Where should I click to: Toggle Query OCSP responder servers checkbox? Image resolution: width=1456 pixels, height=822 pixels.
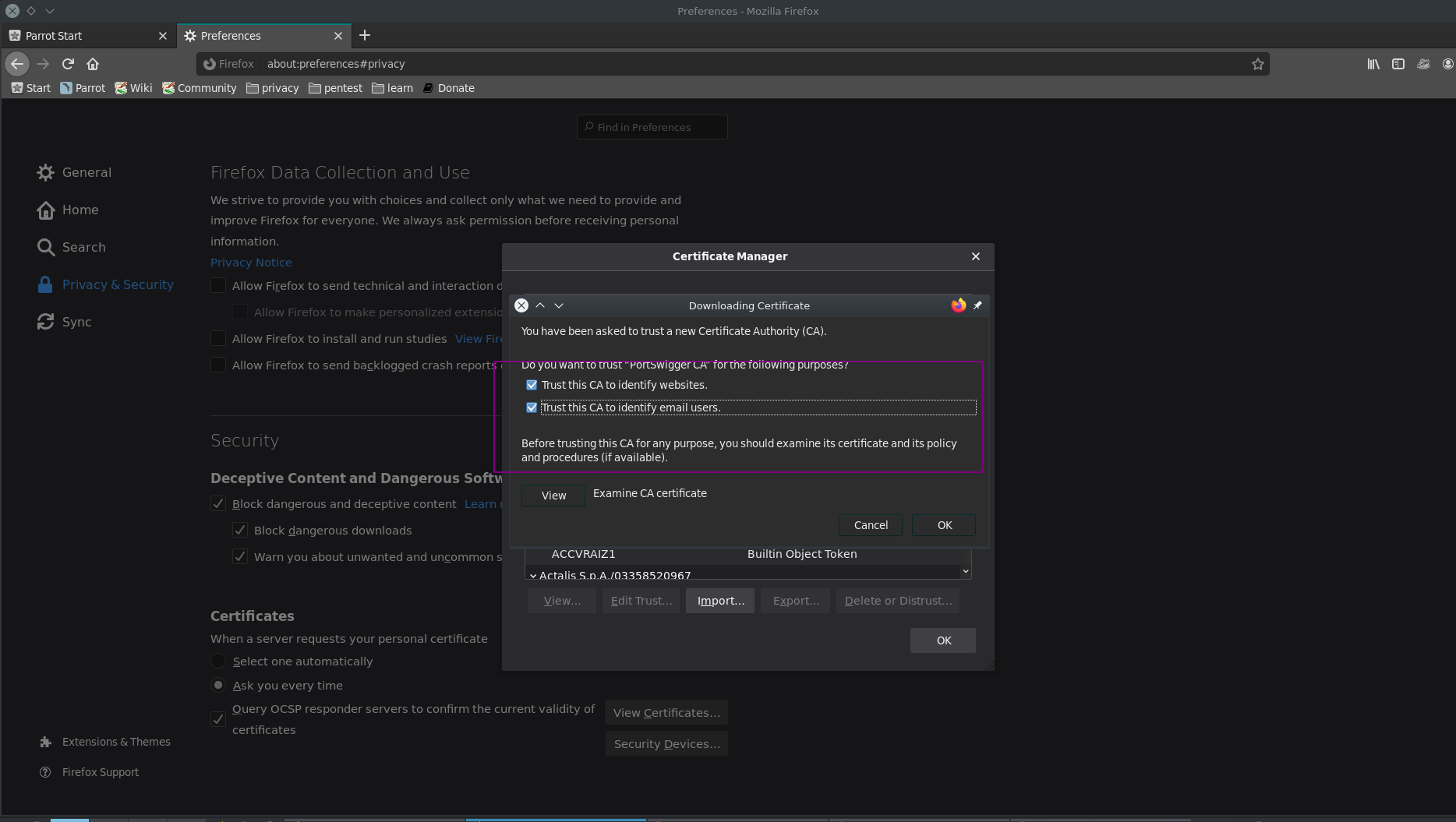pyautogui.click(x=218, y=719)
